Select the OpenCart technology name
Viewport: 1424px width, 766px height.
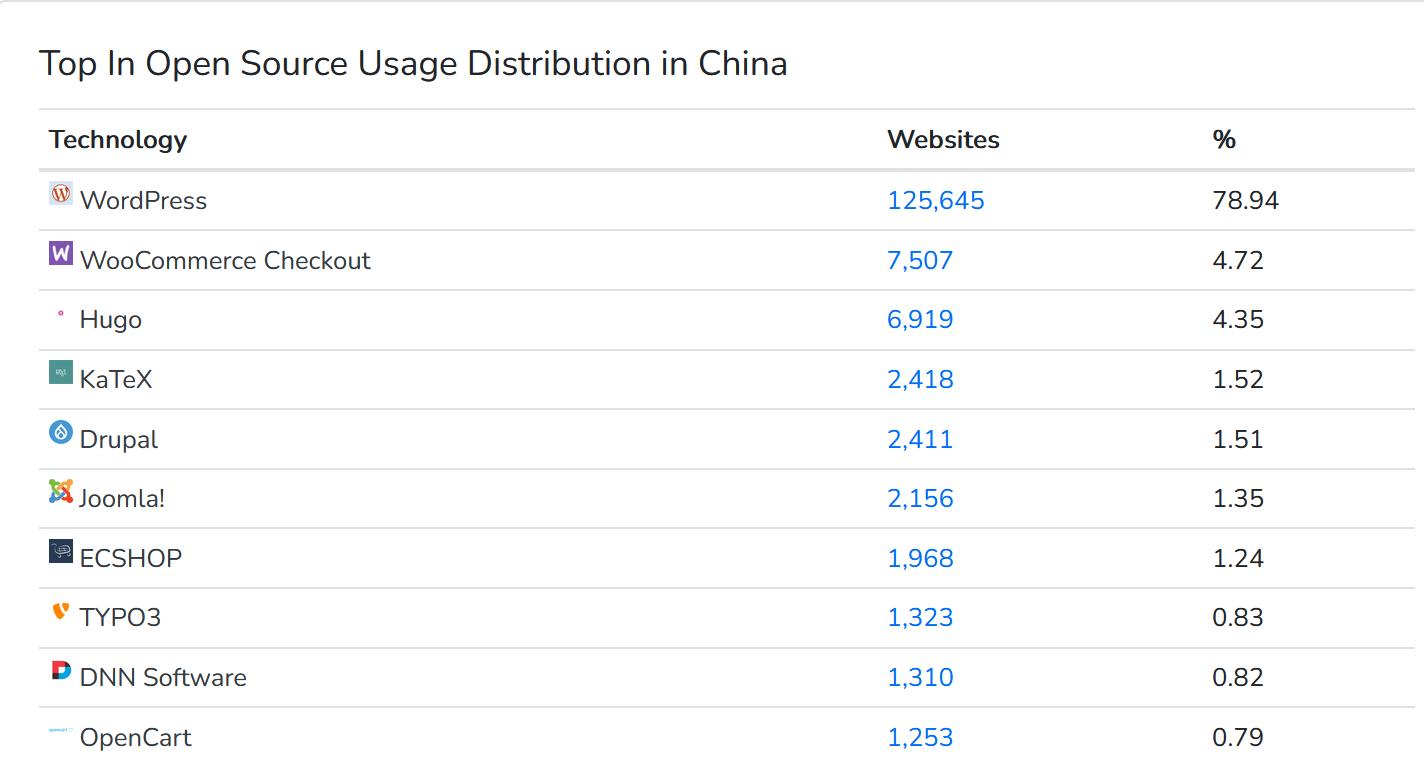pyautogui.click(x=135, y=738)
